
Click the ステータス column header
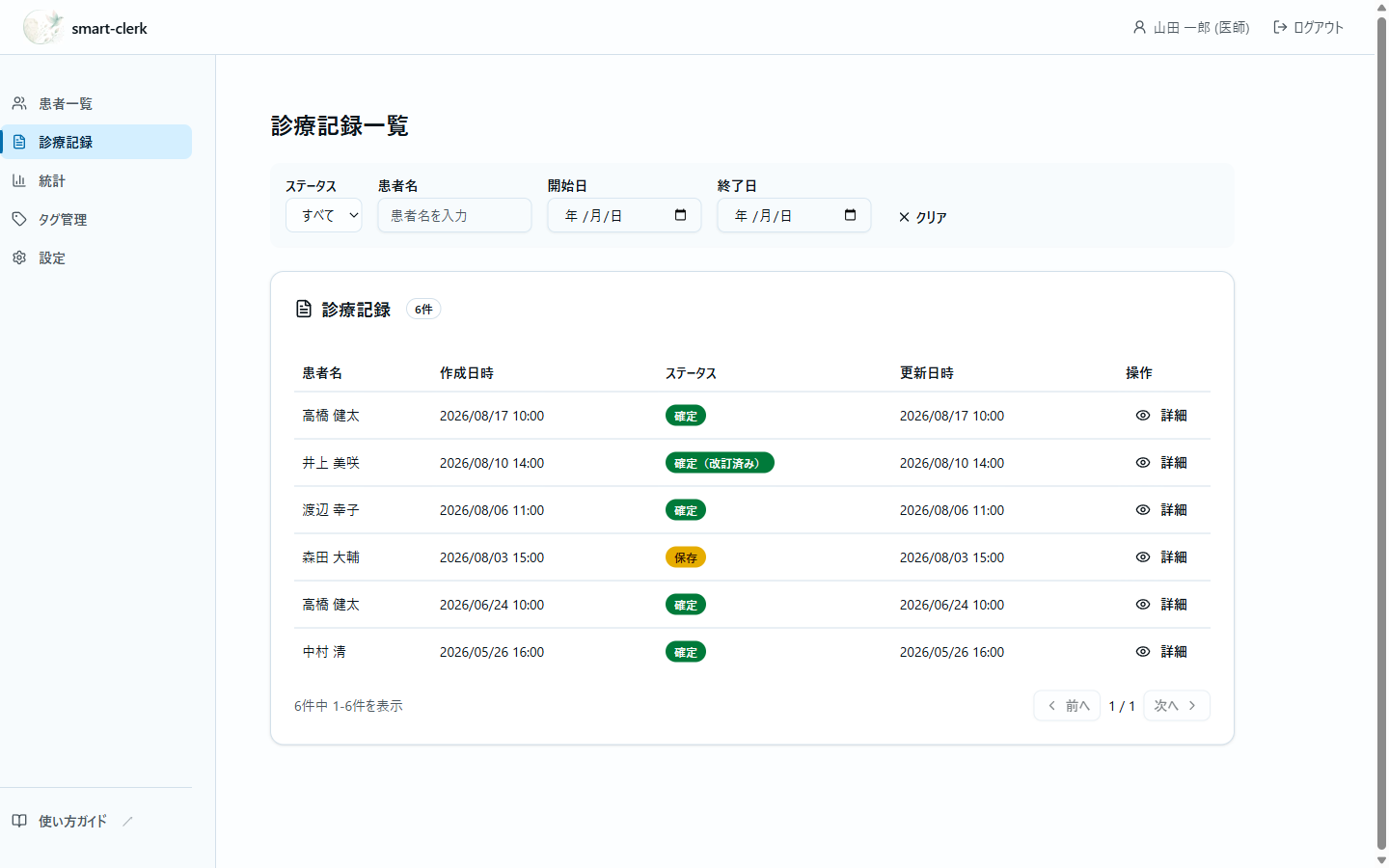pyautogui.click(x=691, y=373)
